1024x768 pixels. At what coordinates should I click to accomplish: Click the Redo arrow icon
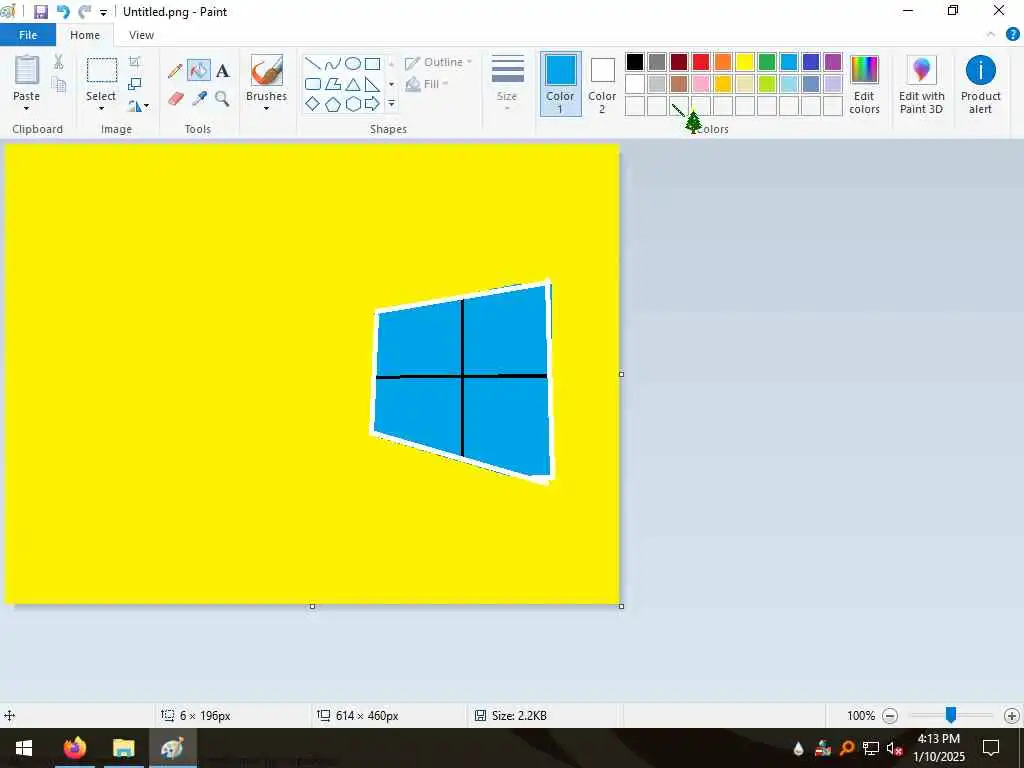point(85,12)
